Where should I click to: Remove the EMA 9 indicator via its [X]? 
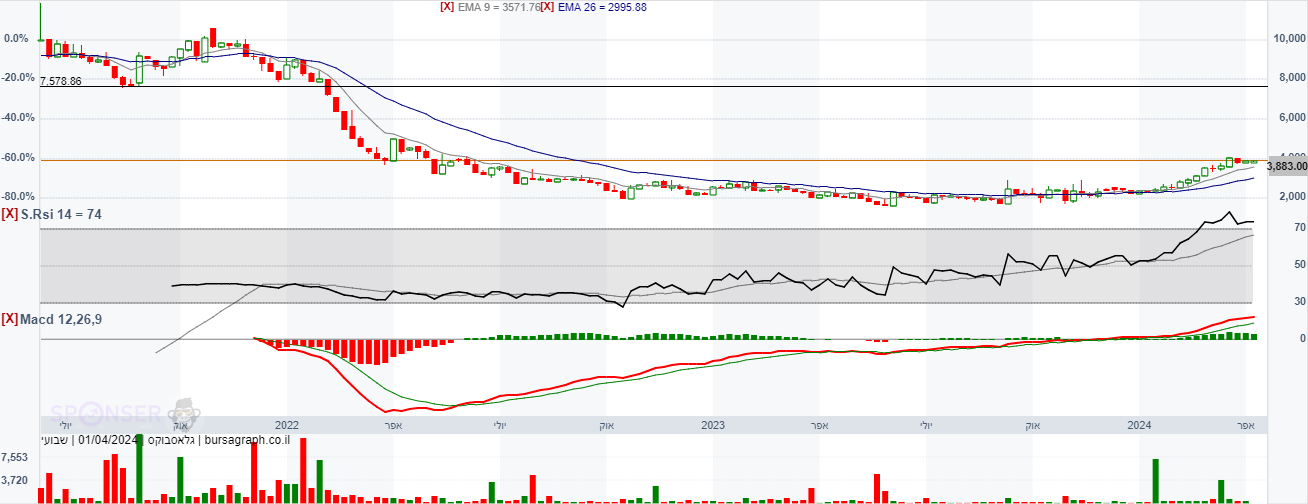tap(447, 7)
